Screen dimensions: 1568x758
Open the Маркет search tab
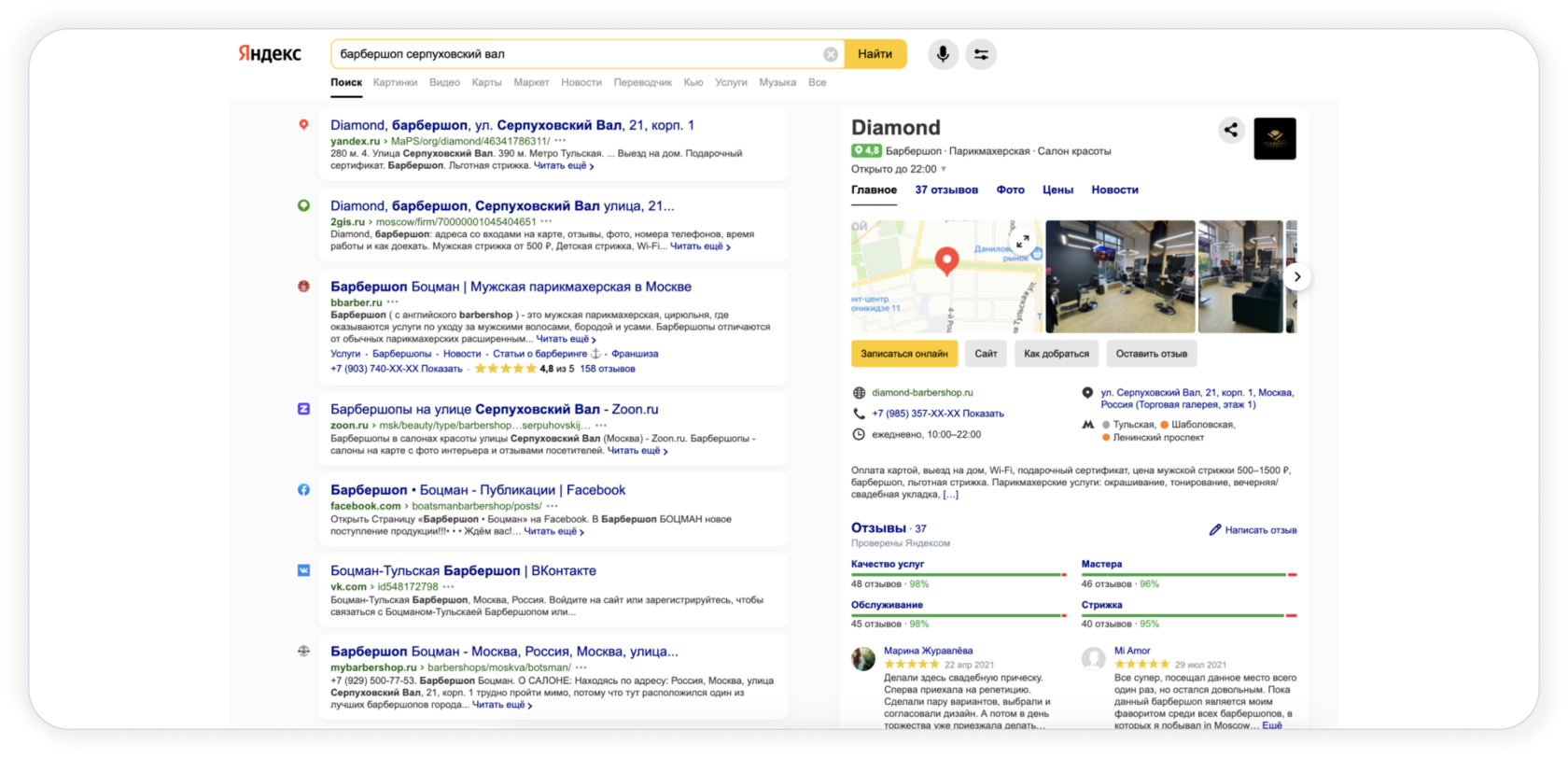pyautogui.click(x=531, y=82)
